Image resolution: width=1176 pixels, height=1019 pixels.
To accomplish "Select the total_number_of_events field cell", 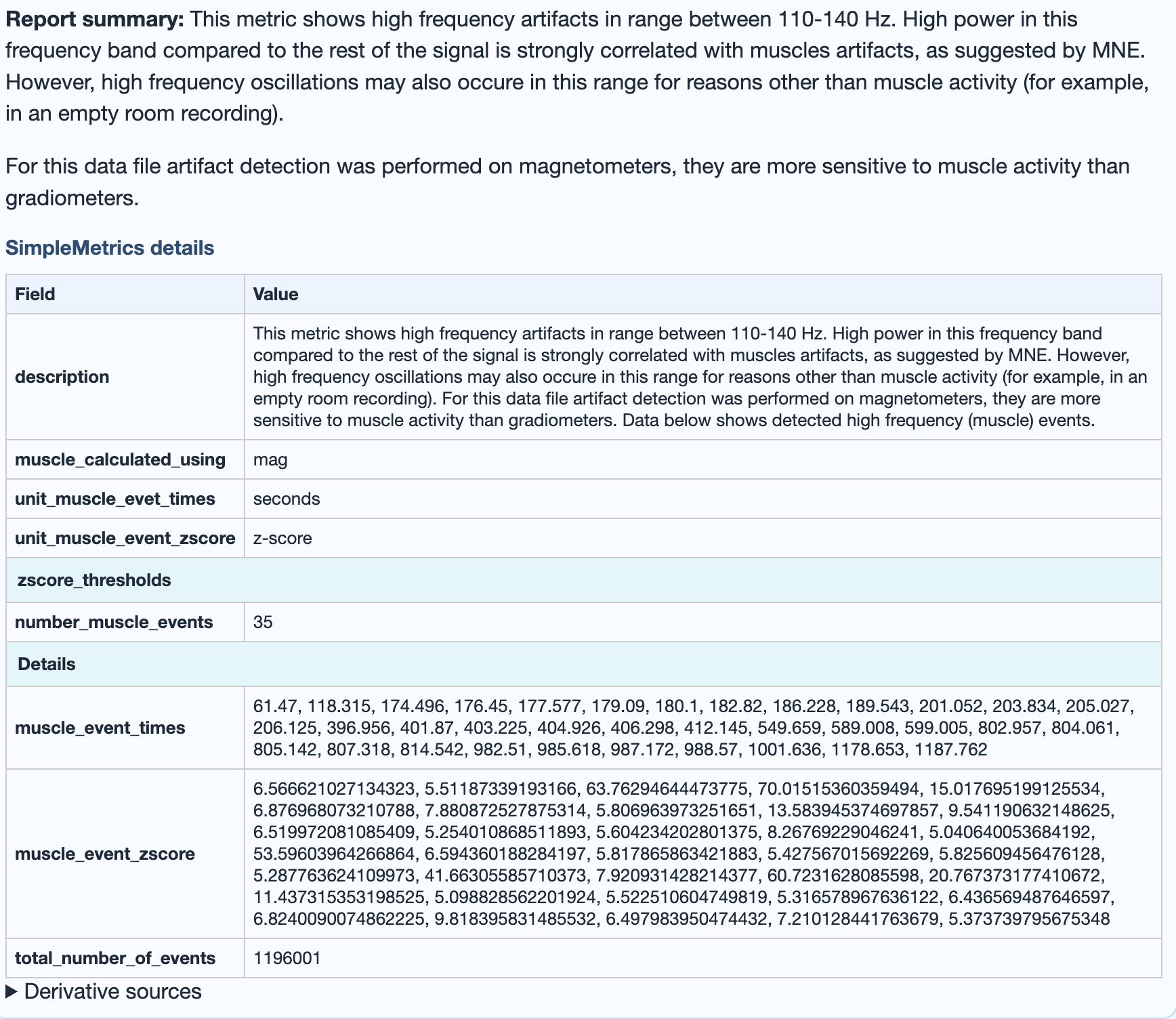I will coord(125,958).
